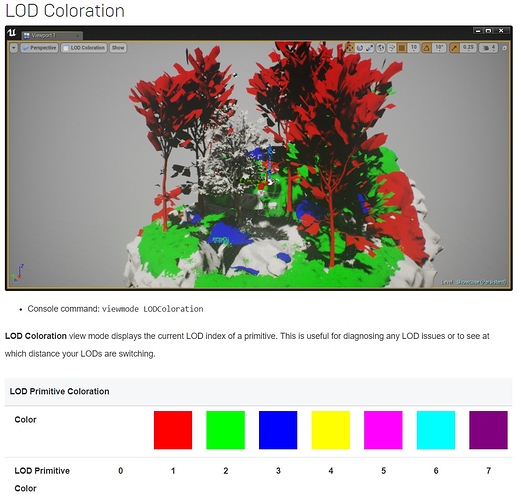This screenshot has width=521, height=500.
Task: Click the Unreal Engine logo
Action: pos(12,33)
